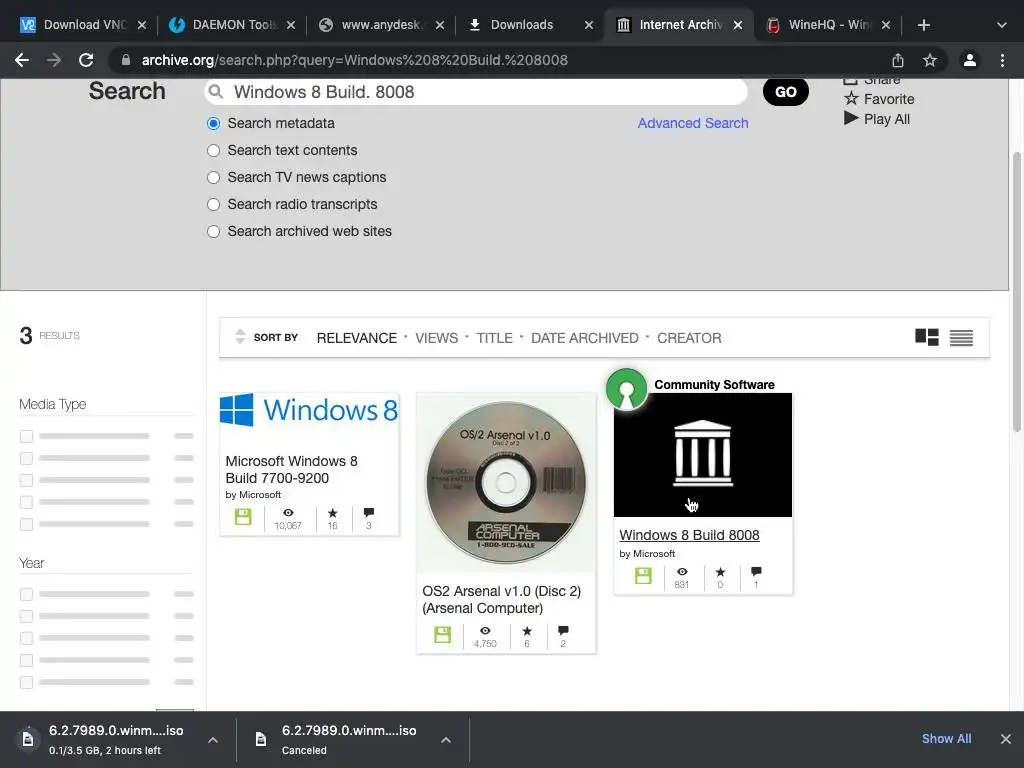
Task: Click the page vertical scrollbar
Action: click(x=1016, y=291)
